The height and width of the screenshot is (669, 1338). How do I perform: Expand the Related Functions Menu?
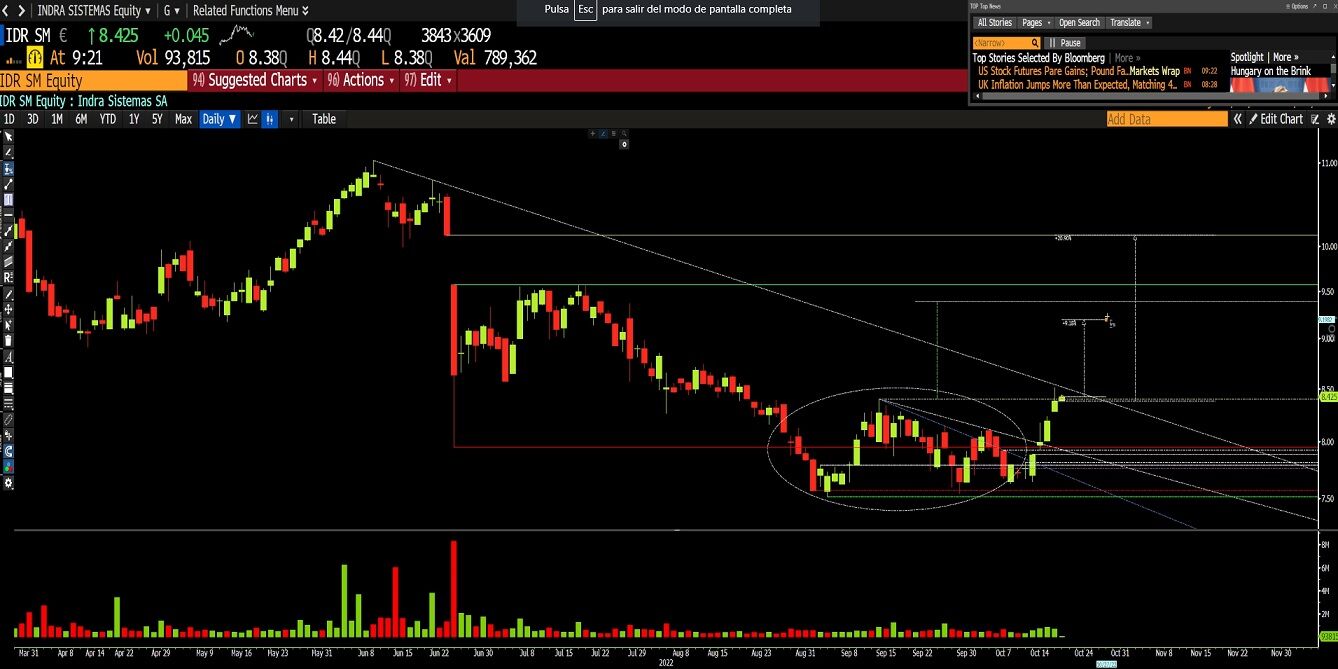tap(250, 10)
